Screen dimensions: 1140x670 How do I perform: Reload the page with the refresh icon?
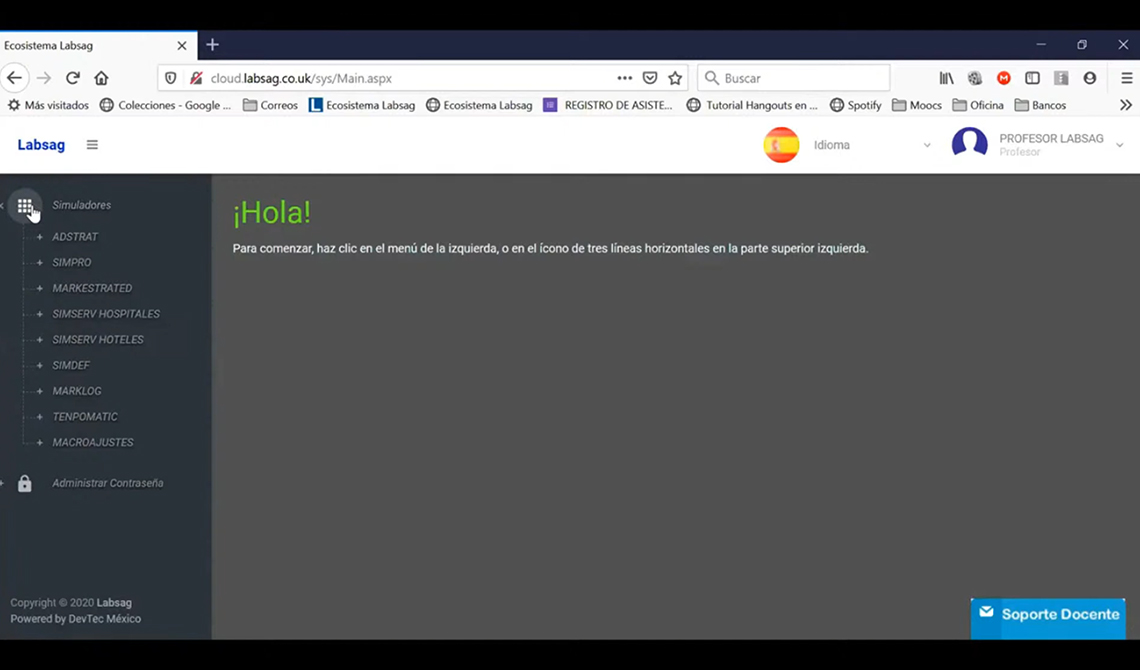pos(73,78)
